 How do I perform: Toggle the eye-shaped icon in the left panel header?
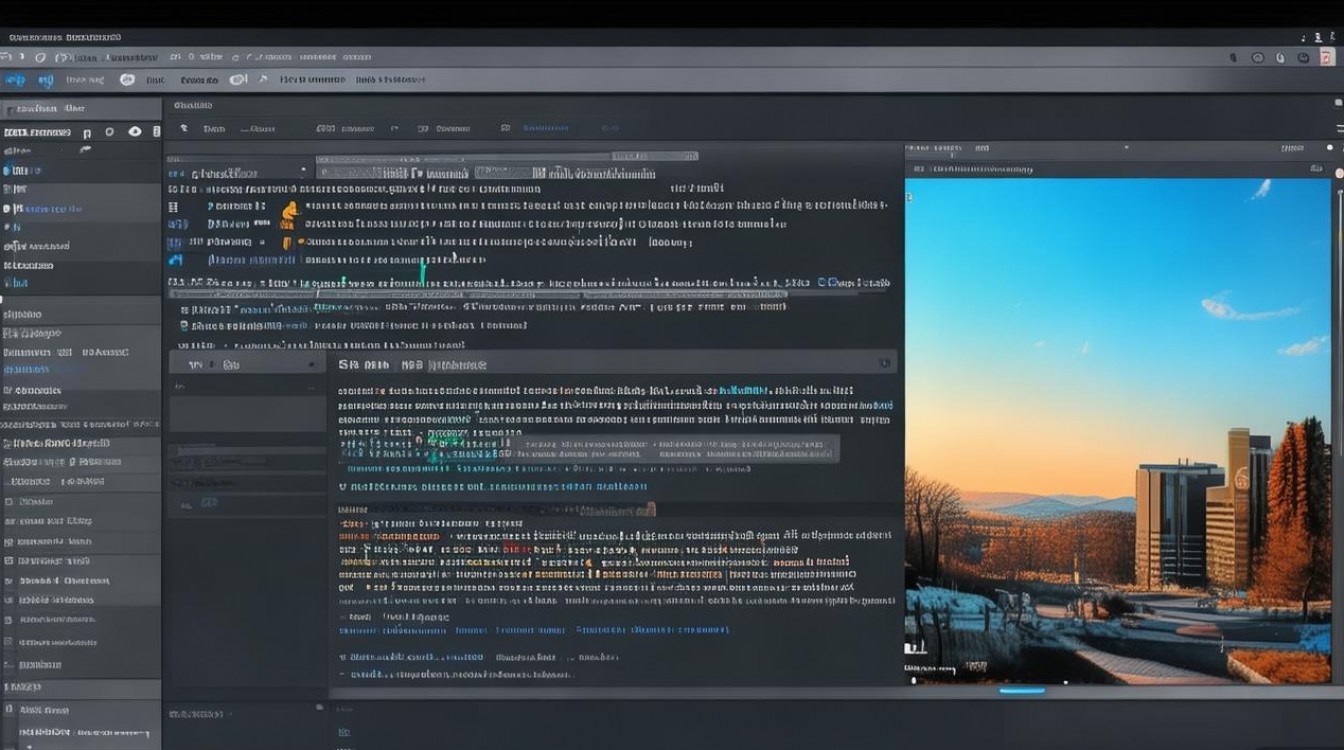point(135,132)
